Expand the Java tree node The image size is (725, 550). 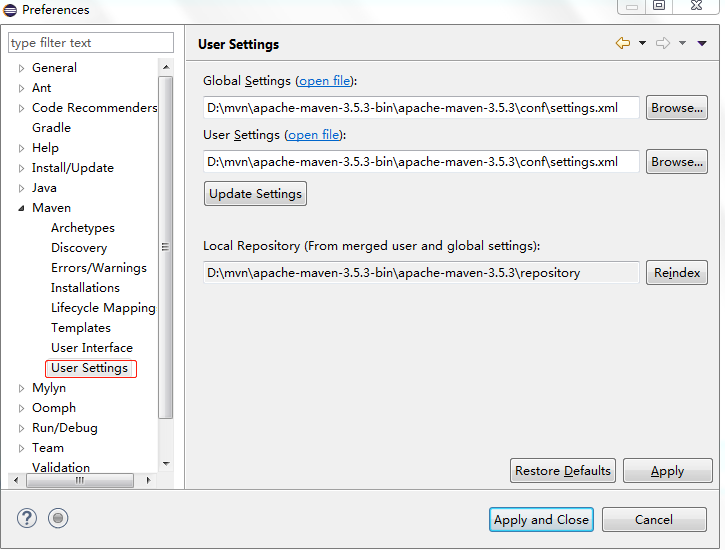[x=21, y=188]
